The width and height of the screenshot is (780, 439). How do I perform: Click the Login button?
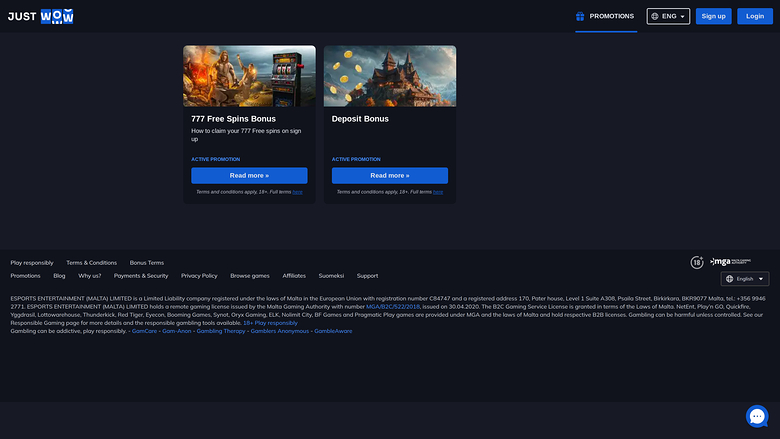[x=755, y=16]
